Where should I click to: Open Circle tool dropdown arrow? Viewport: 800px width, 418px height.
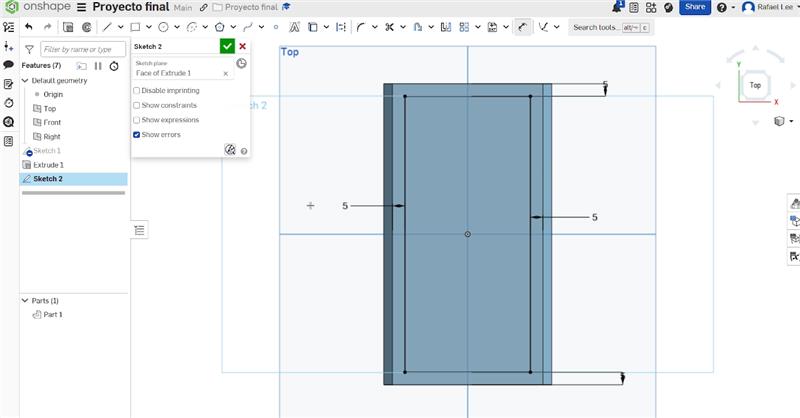point(177,27)
